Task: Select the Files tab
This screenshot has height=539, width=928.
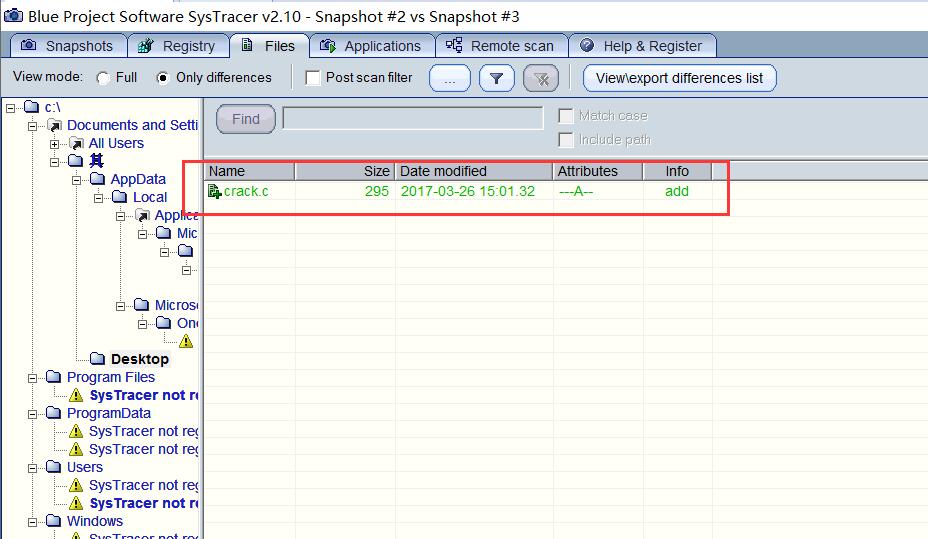Action: click(x=269, y=46)
